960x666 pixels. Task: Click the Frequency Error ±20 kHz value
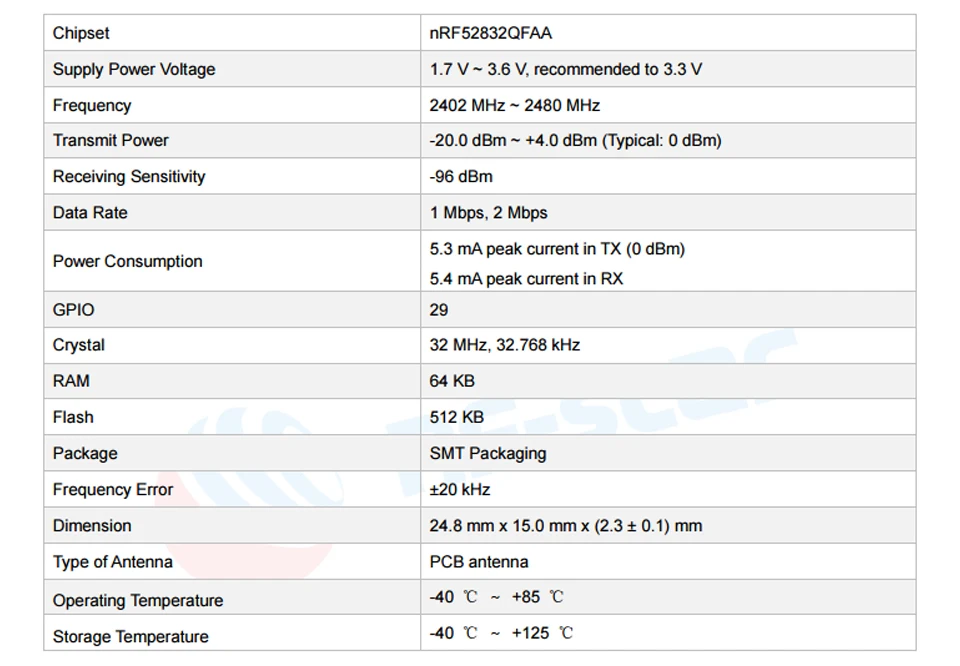click(x=460, y=489)
